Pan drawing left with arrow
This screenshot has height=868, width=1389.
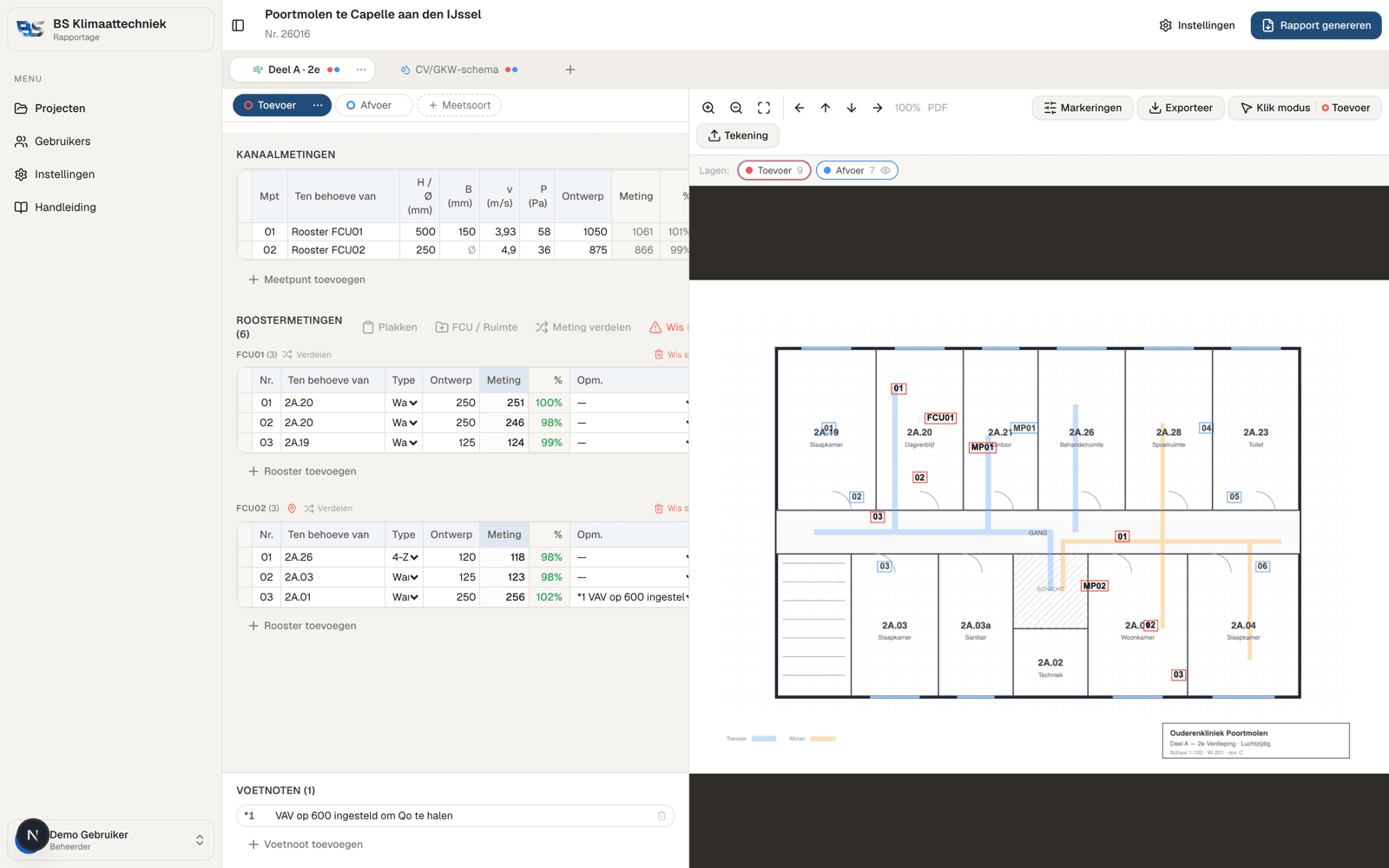[800, 108]
